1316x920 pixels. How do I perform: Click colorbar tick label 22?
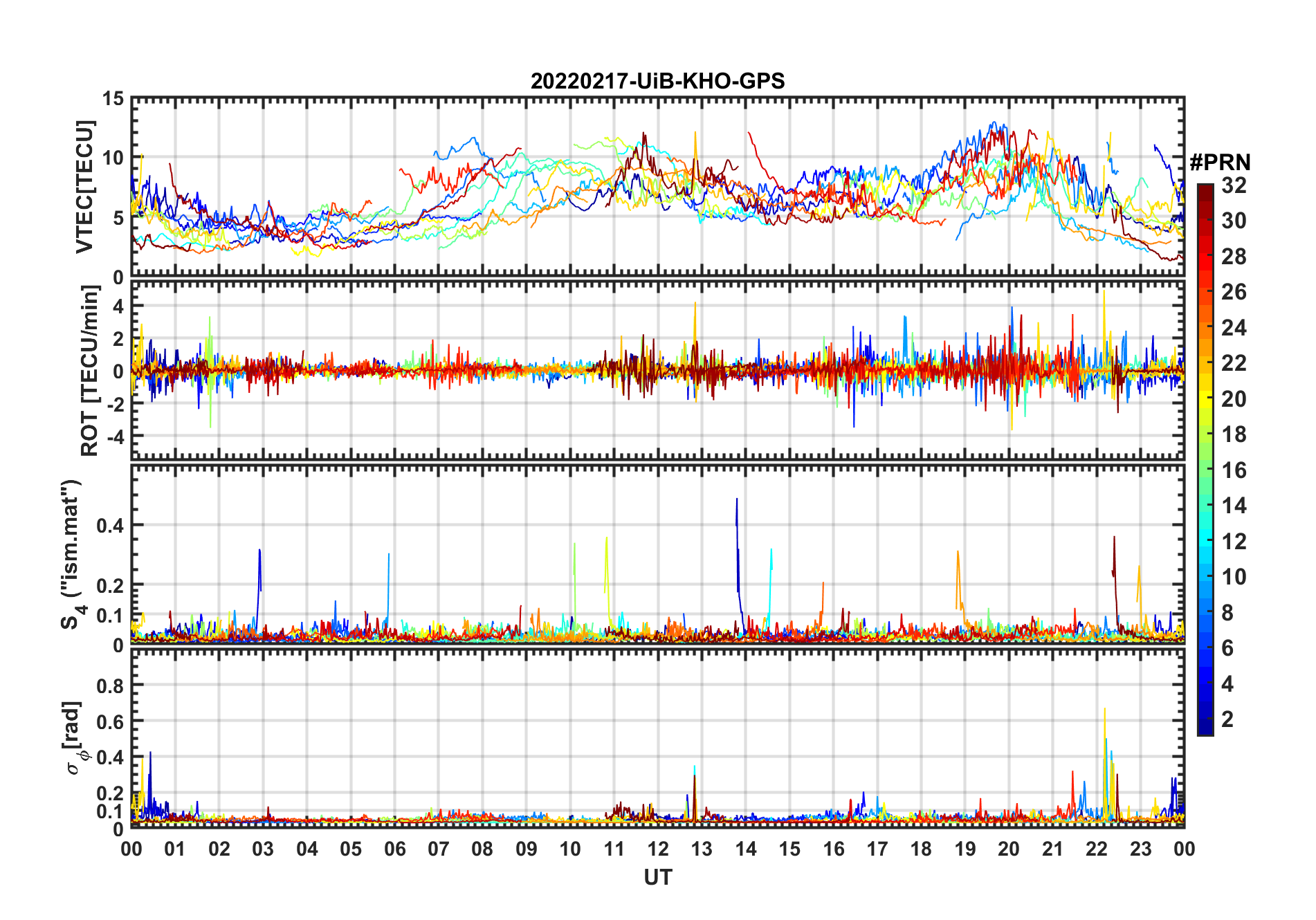point(1234,363)
